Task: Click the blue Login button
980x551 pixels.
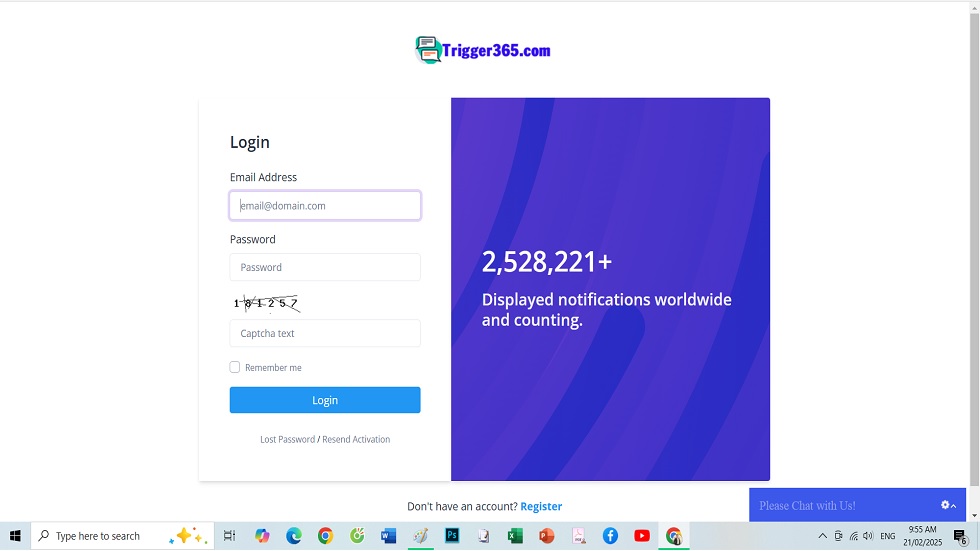Action: tap(325, 400)
